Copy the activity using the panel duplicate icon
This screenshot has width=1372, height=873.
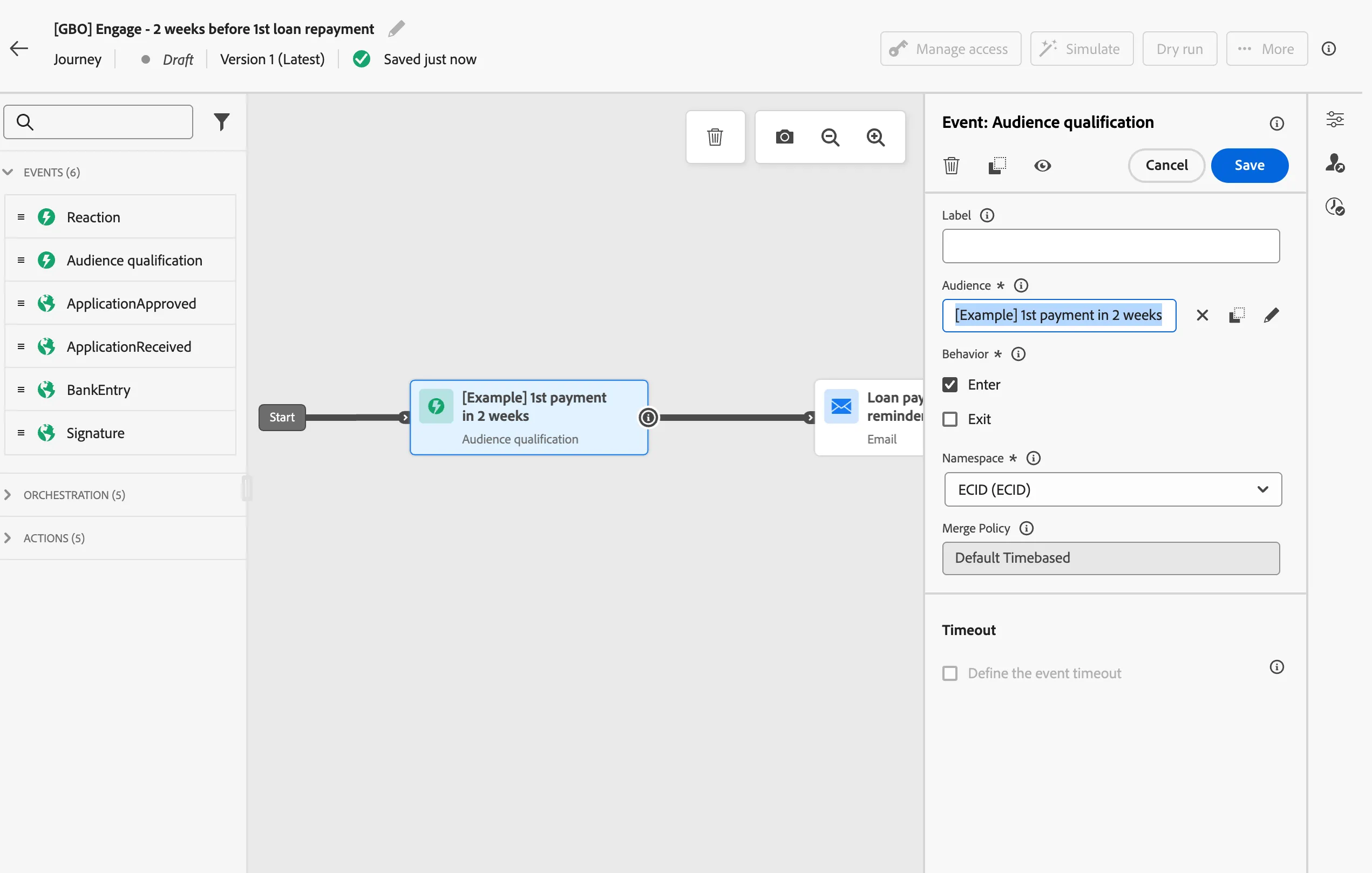tap(997, 166)
